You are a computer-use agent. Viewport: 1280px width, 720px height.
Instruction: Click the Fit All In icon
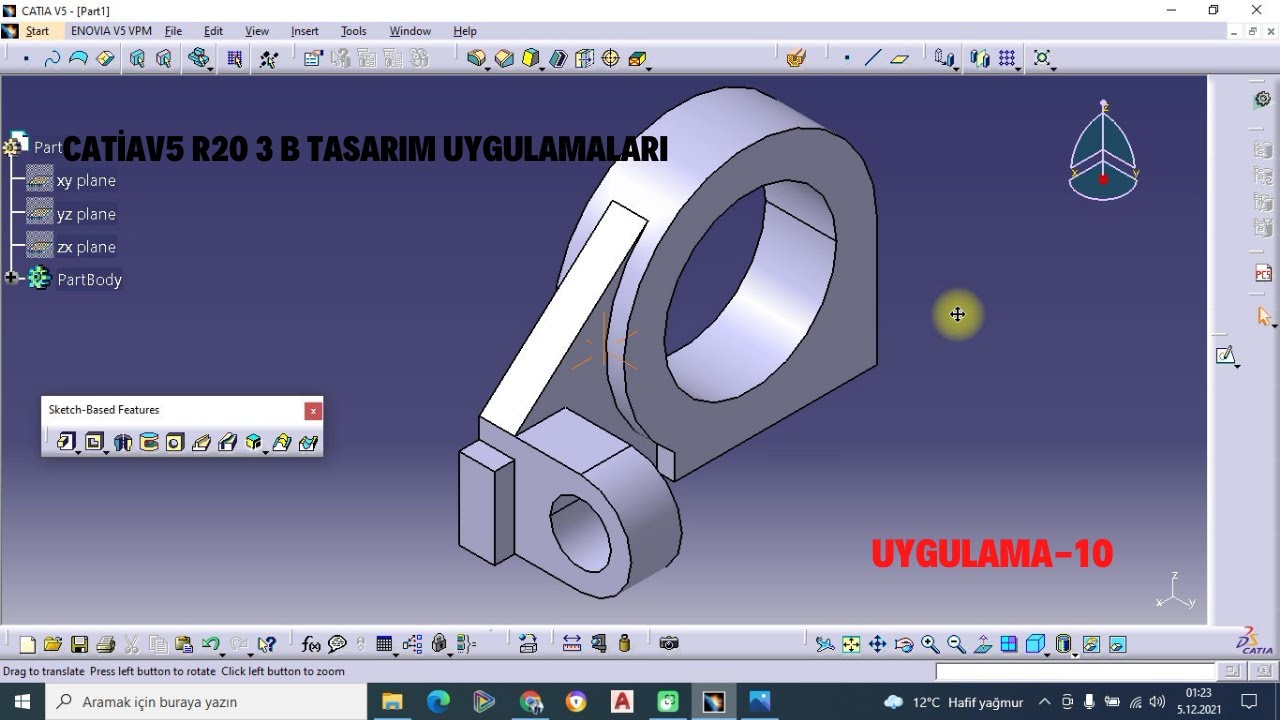pyautogui.click(x=851, y=644)
